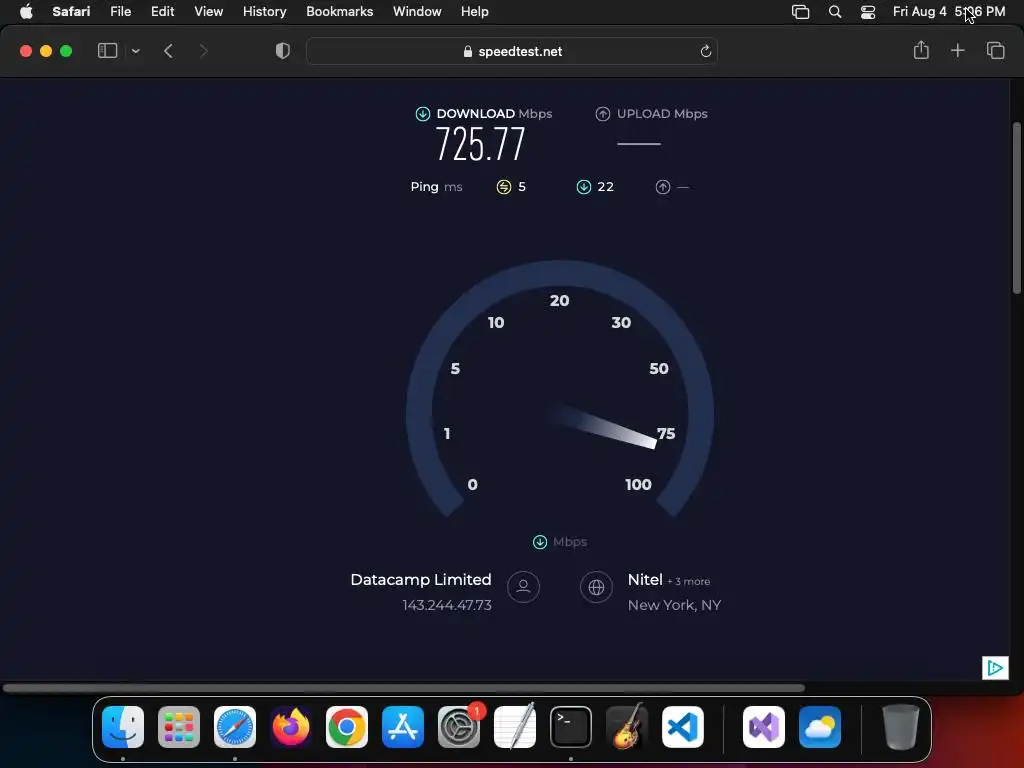The height and width of the screenshot is (768, 1024).
Task: Click the upload arrow icon beside UPLOAD
Action: tap(602, 114)
